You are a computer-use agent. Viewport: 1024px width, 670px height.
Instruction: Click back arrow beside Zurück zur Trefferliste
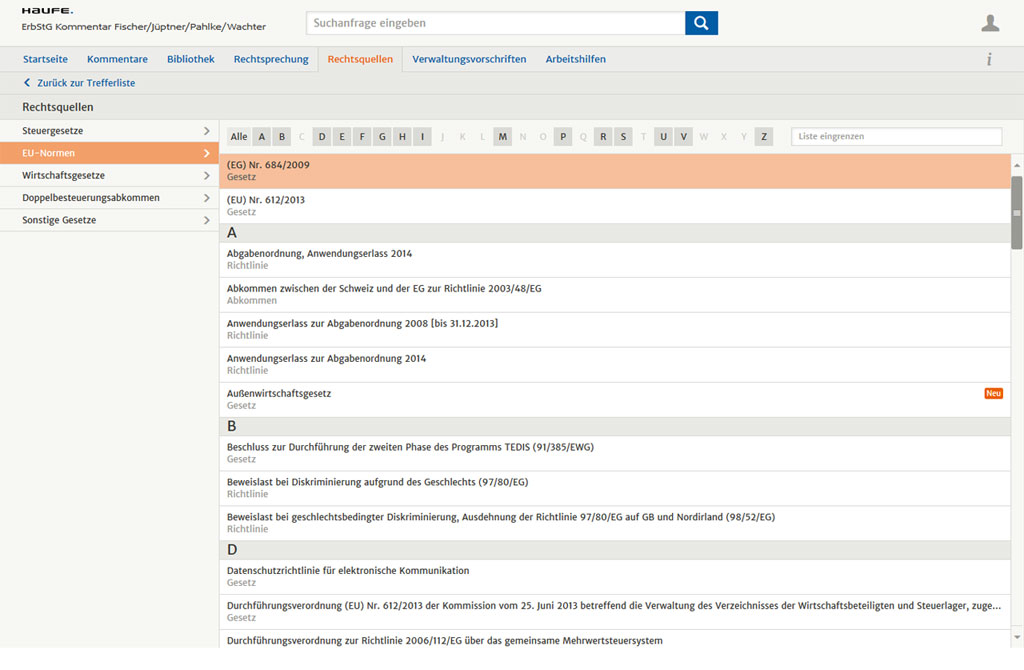27,83
